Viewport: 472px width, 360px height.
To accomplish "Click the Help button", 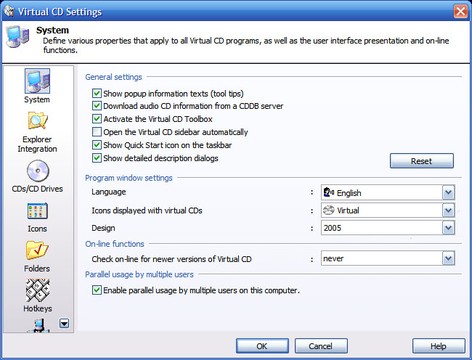I will pyautogui.click(x=438, y=346).
